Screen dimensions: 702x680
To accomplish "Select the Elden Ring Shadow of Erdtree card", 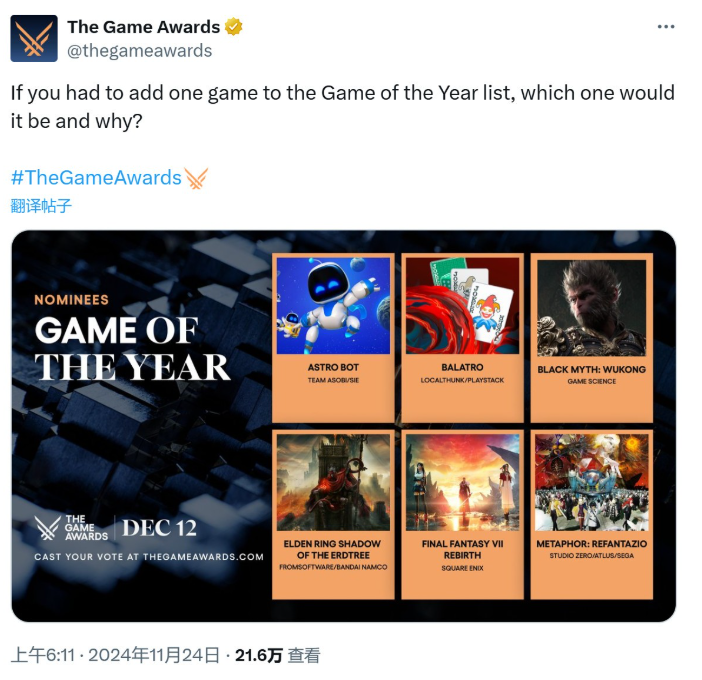I will coord(333,514).
